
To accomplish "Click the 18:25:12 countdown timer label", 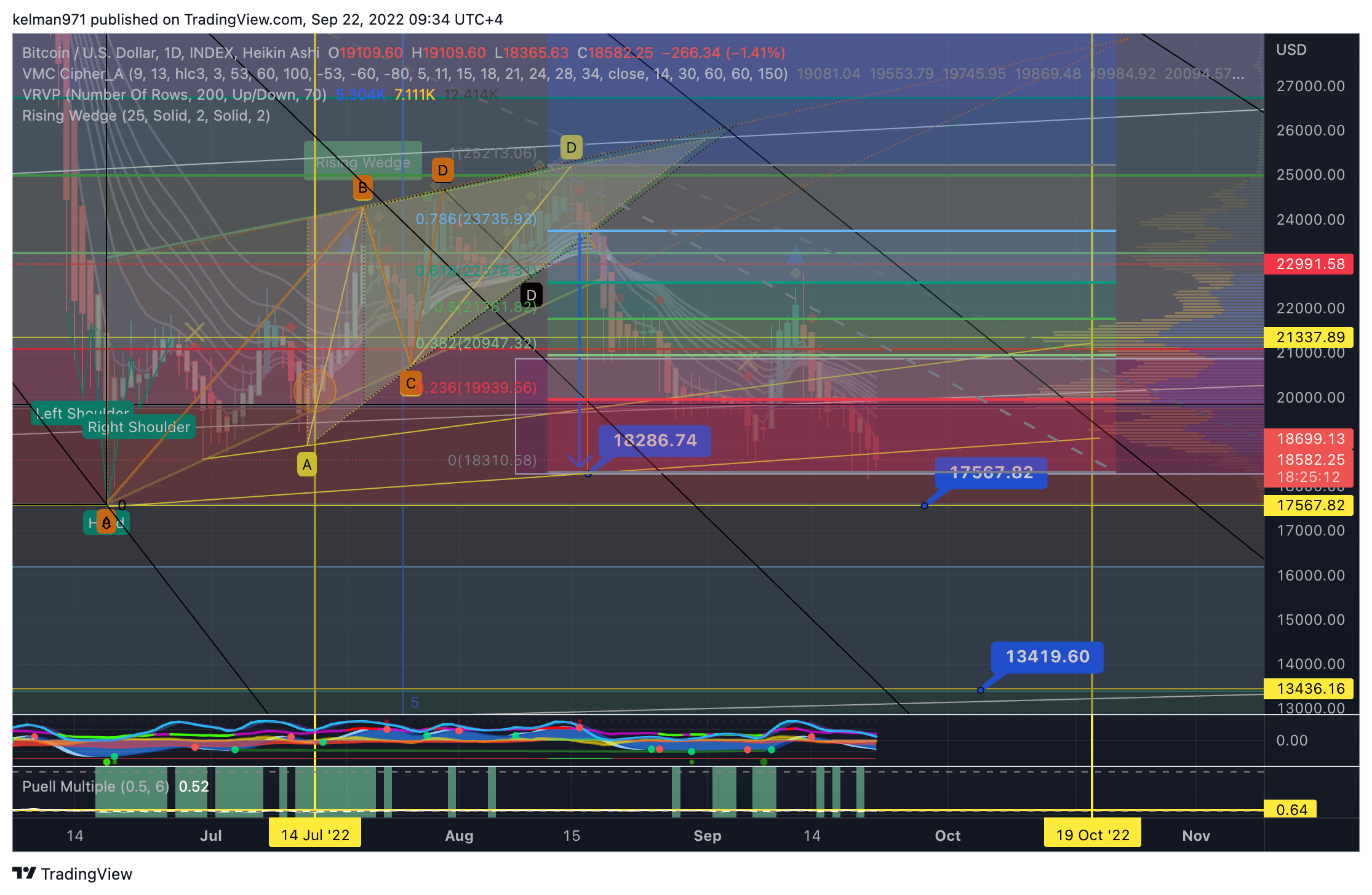I will 1308,478.
